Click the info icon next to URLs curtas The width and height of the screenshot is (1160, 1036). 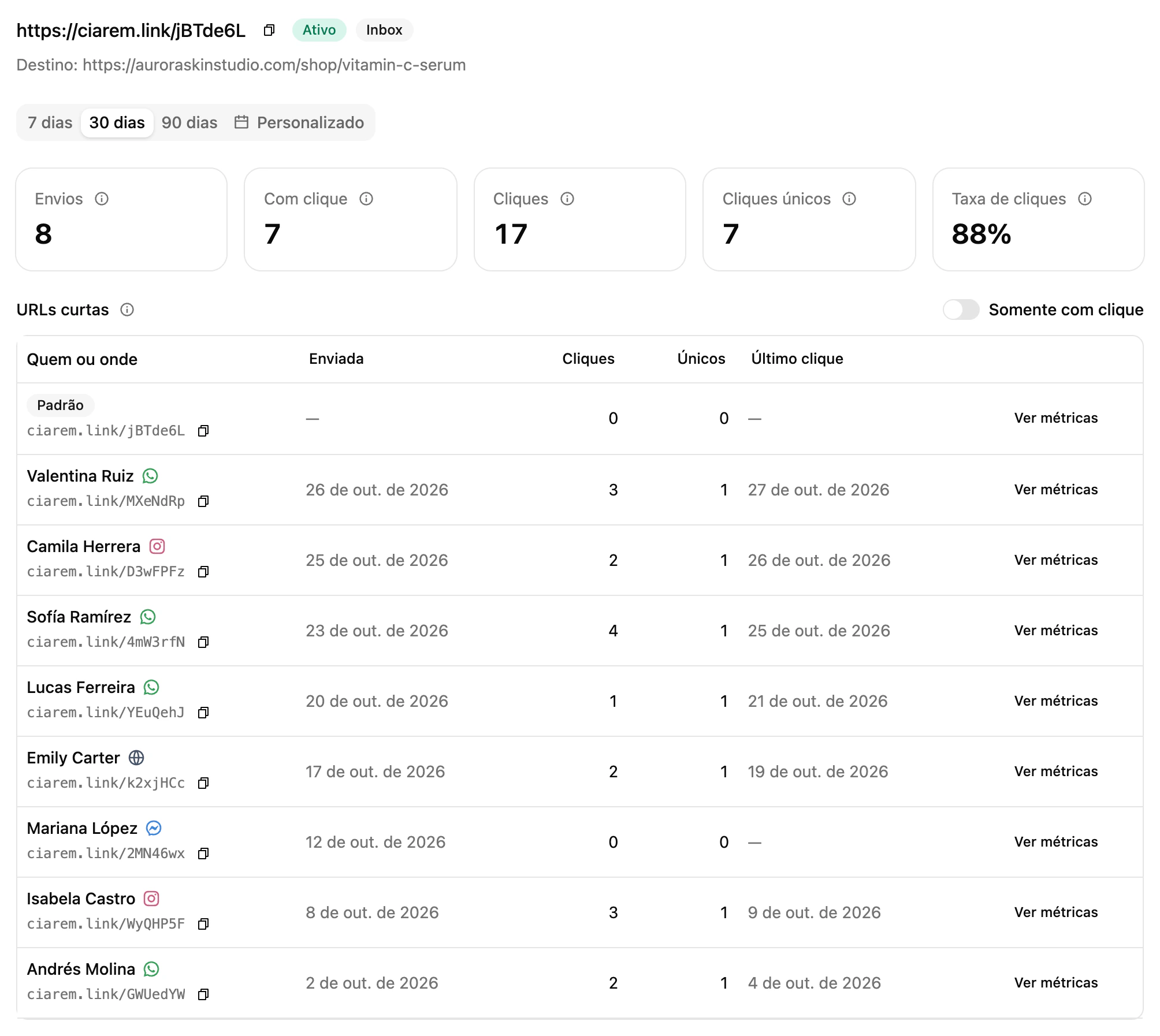coord(127,310)
